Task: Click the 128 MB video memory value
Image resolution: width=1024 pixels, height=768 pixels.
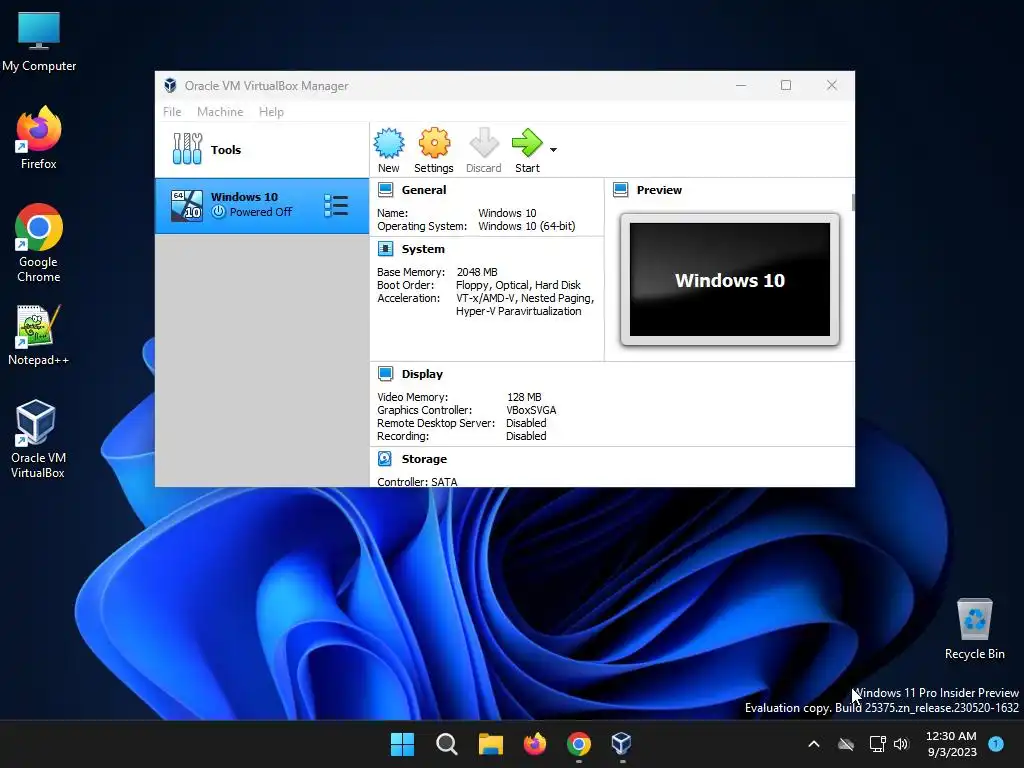Action: (524, 397)
